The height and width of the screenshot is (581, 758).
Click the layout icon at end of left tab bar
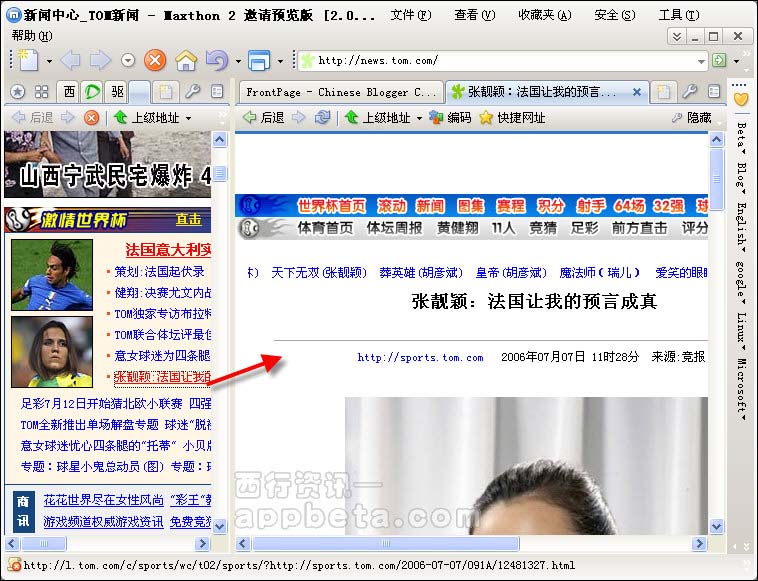pyautogui.click(x=217, y=91)
